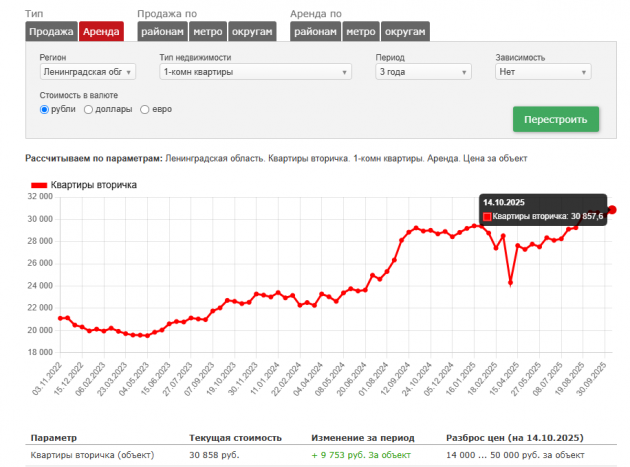Toggle the red Квартиры вторичка legend swatch
The height and width of the screenshot is (467, 630).
pos(40,185)
